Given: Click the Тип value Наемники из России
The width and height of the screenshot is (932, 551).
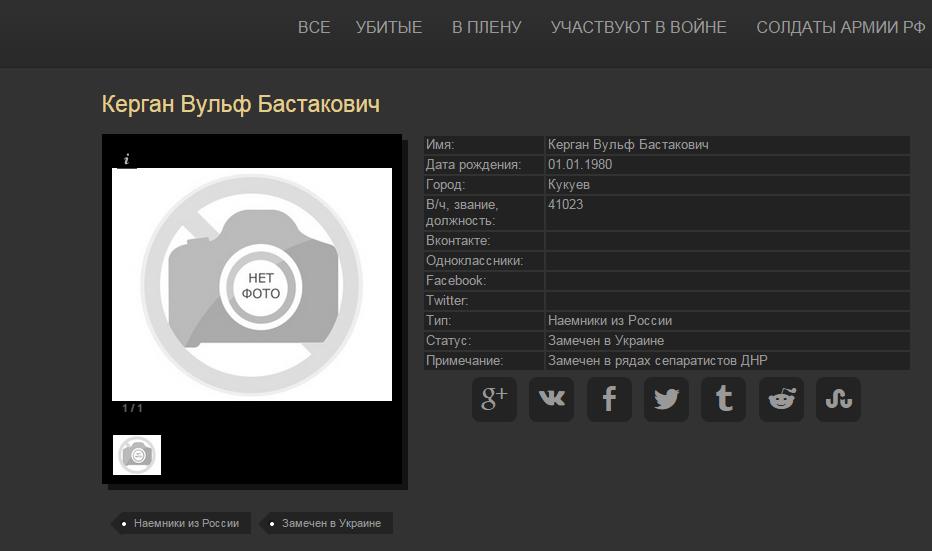Looking at the screenshot, I should point(610,320).
